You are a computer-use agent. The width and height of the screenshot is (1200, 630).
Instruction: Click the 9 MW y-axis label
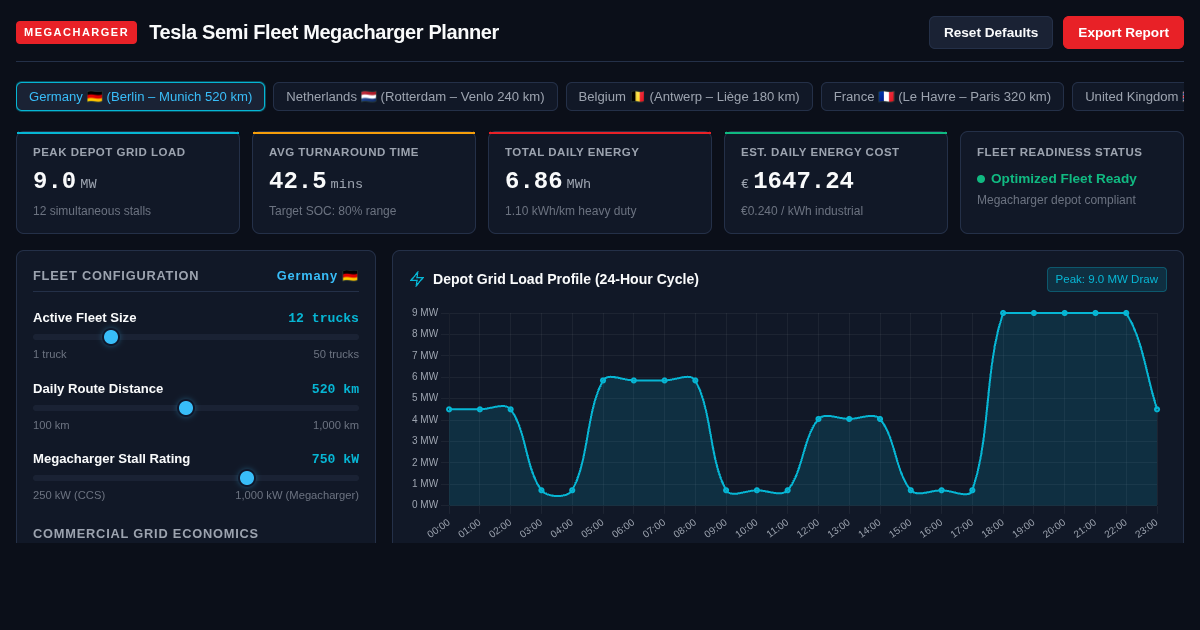[425, 313]
